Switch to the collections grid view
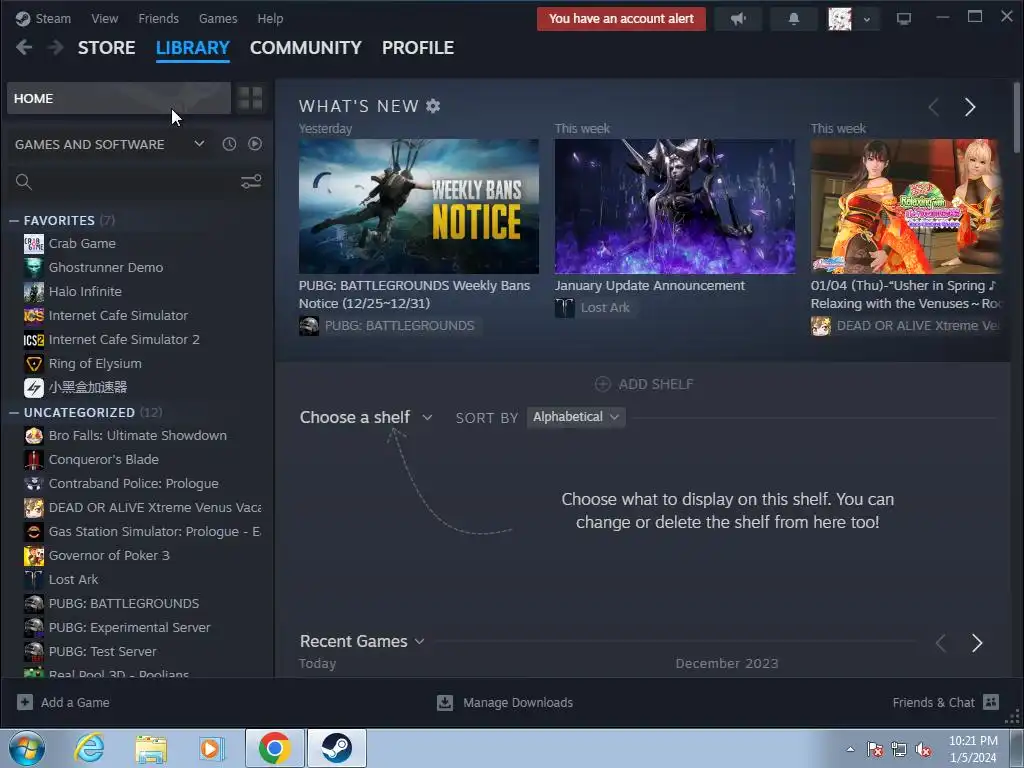1024x768 pixels. coord(249,99)
